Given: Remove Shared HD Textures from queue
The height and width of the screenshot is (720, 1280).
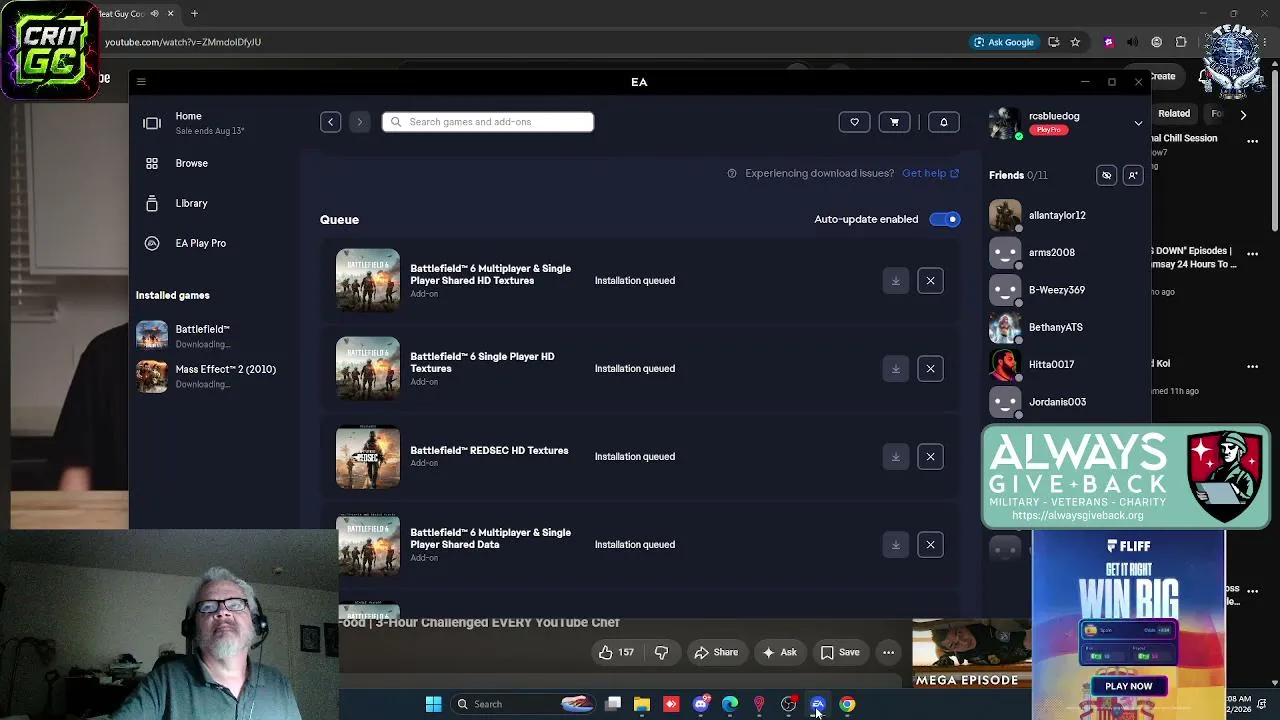Looking at the screenshot, I should point(930,281).
